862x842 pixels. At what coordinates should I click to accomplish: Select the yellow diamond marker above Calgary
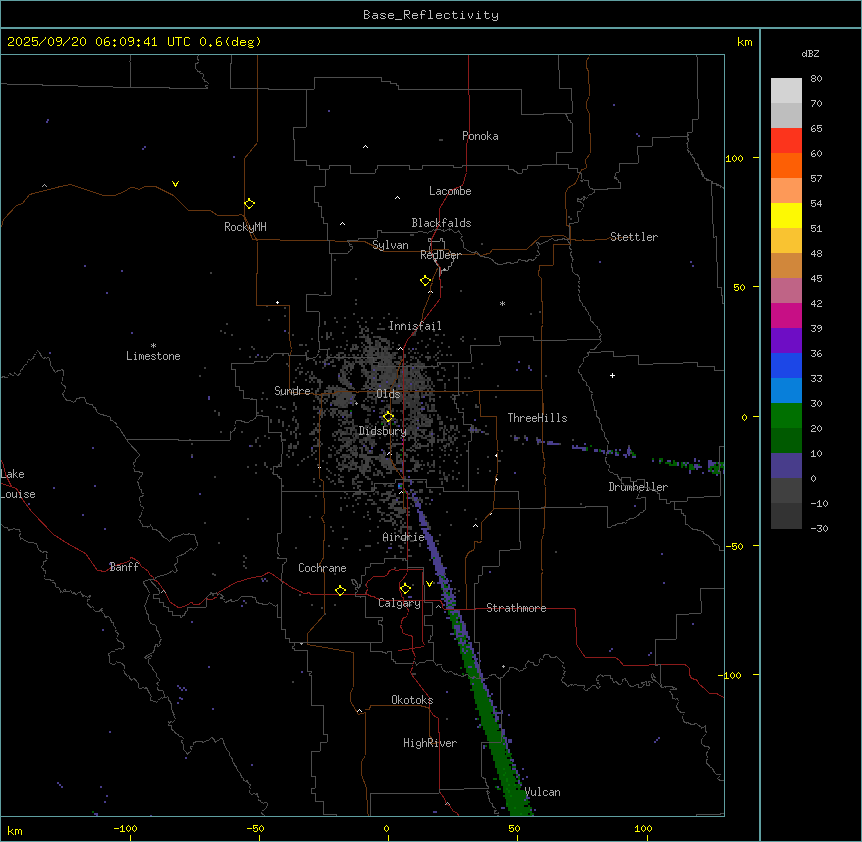[x=405, y=588]
